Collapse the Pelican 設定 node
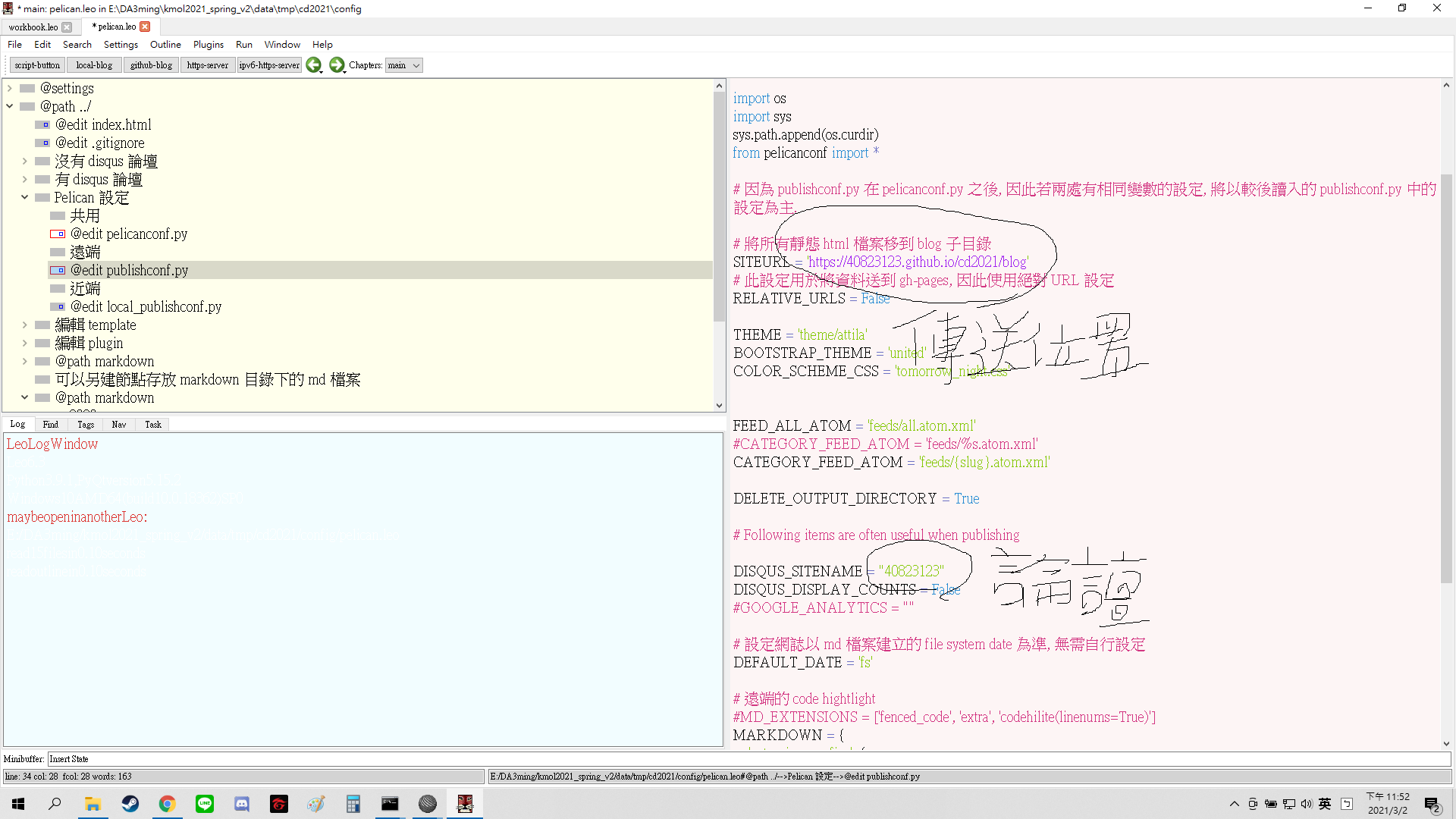Image resolution: width=1456 pixels, height=819 pixels. click(x=24, y=198)
